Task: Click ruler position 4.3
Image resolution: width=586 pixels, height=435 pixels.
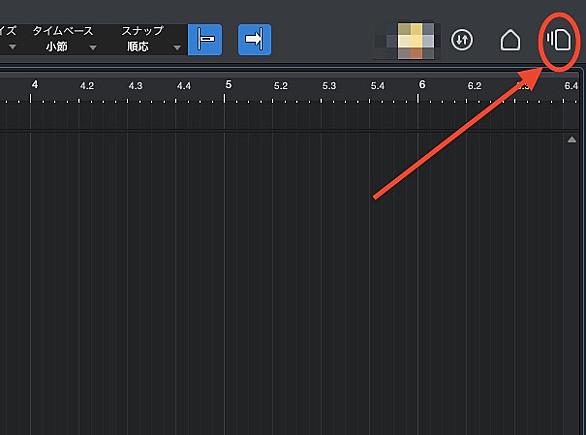Action: point(135,86)
